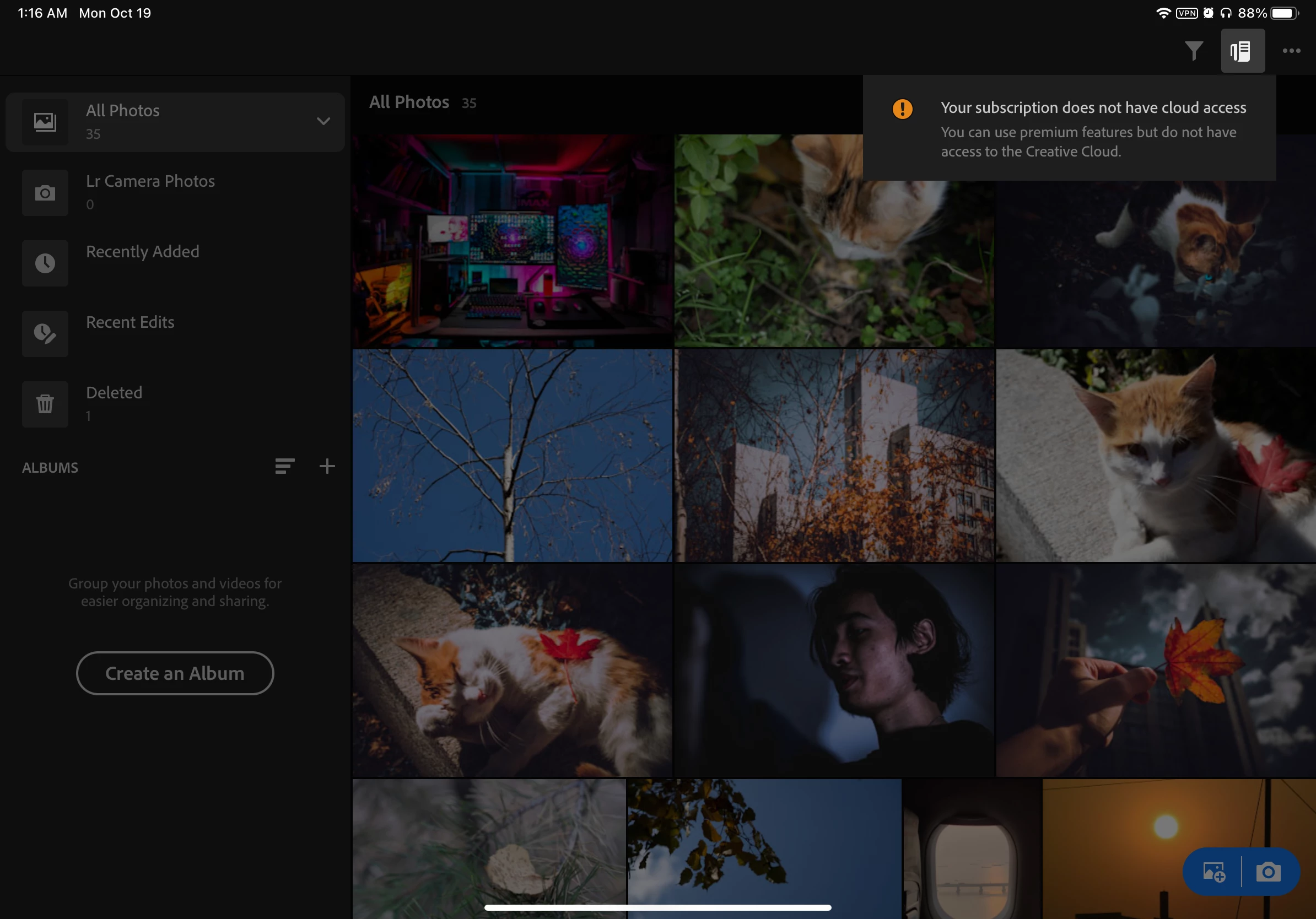Open the neon gaming desk photo
Screen dimensions: 1316x919
point(512,241)
